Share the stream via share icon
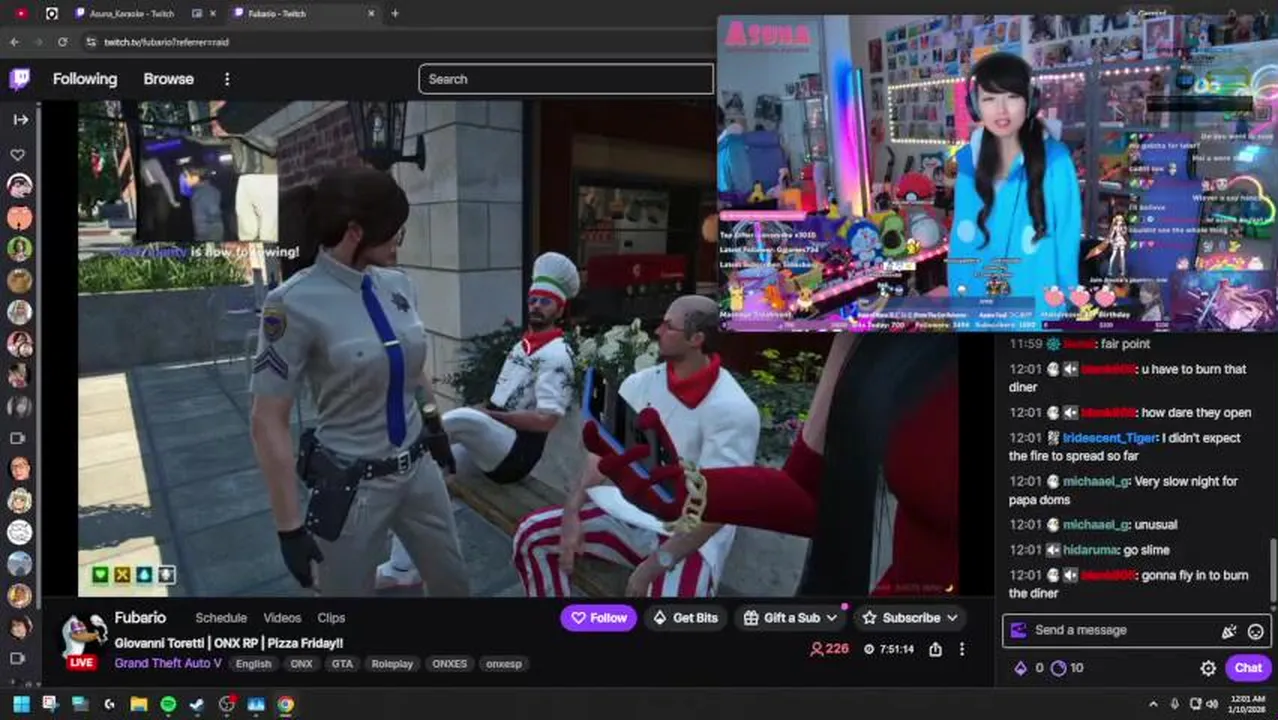The image size is (1278, 720). click(935, 649)
